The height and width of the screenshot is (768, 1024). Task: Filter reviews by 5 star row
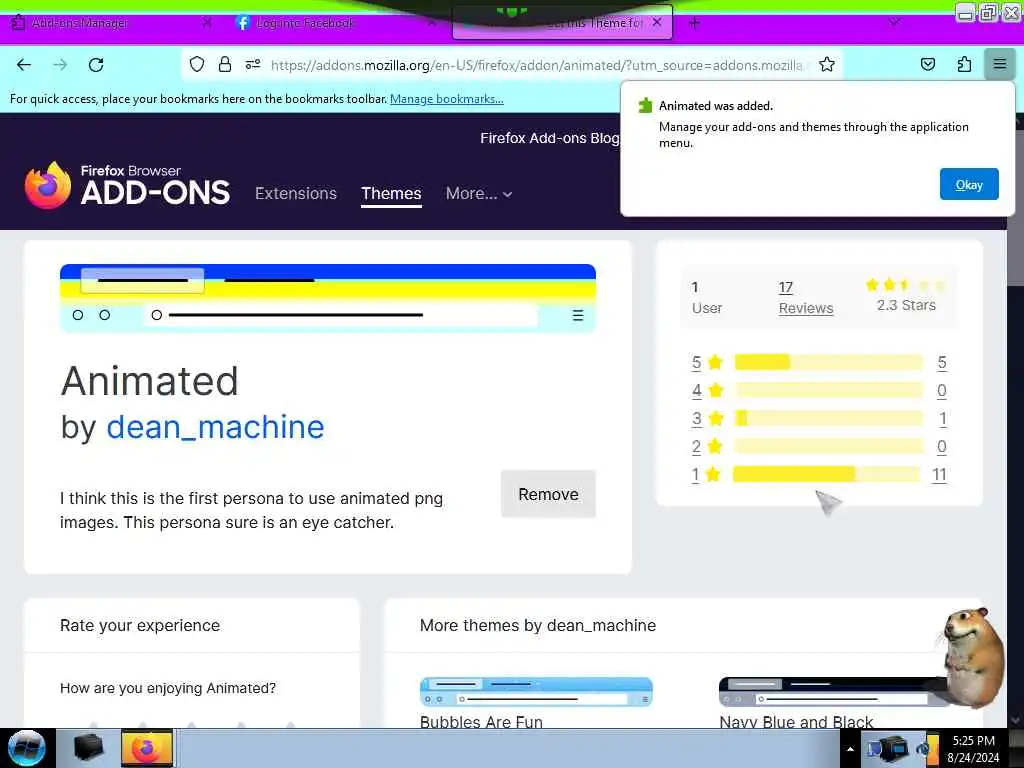[819, 362]
